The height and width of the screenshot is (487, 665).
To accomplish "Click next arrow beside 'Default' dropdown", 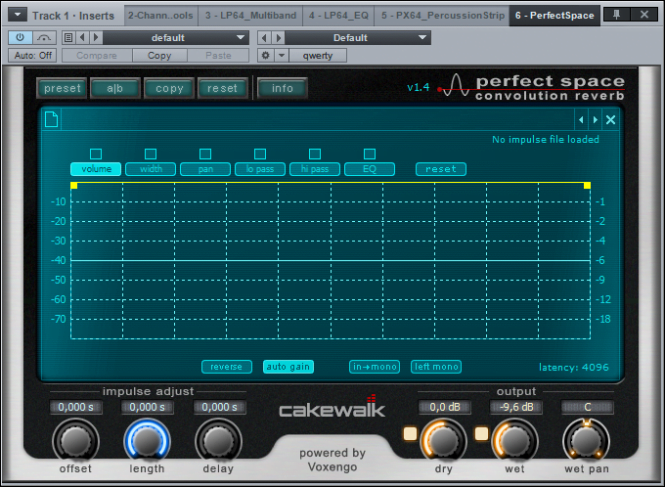I will point(279,38).
